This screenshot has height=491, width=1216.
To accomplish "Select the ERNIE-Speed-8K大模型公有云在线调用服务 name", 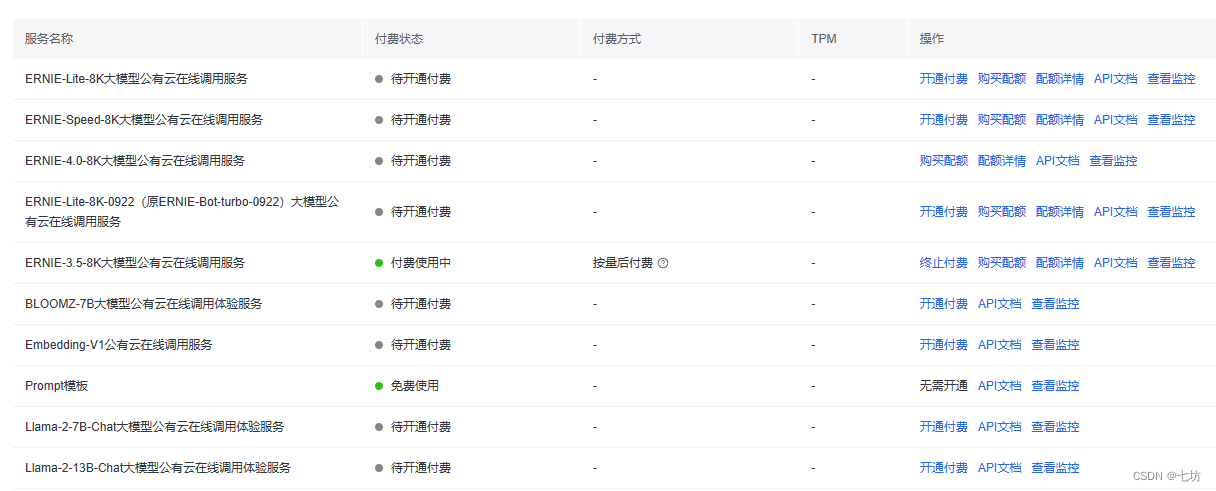I will [x=144, y=120].
